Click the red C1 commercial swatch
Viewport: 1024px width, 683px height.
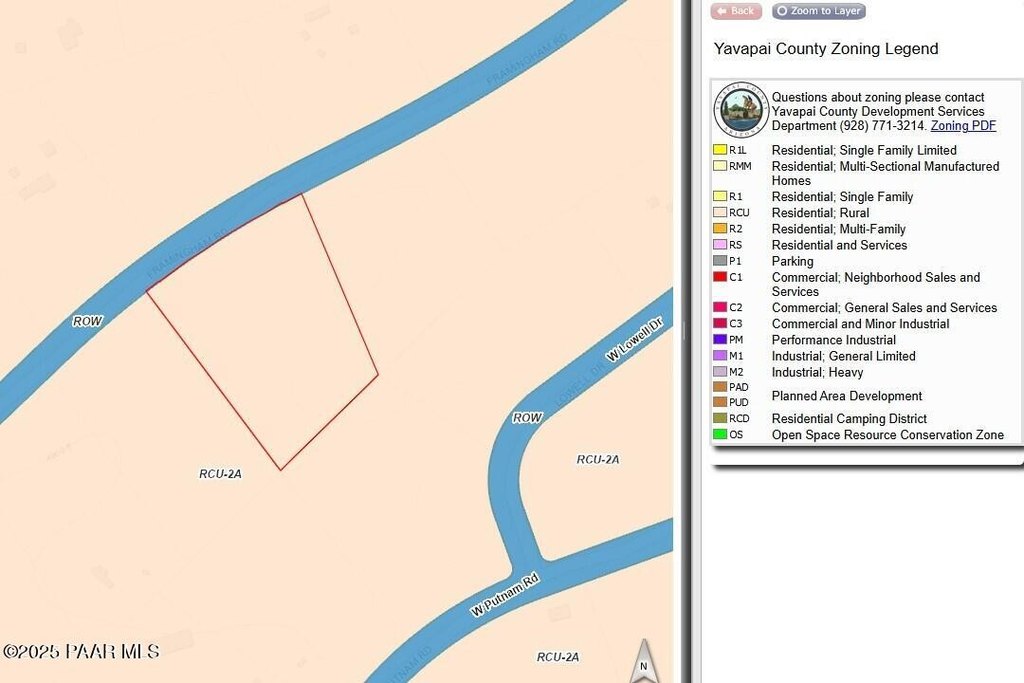[x=720, y=277]
